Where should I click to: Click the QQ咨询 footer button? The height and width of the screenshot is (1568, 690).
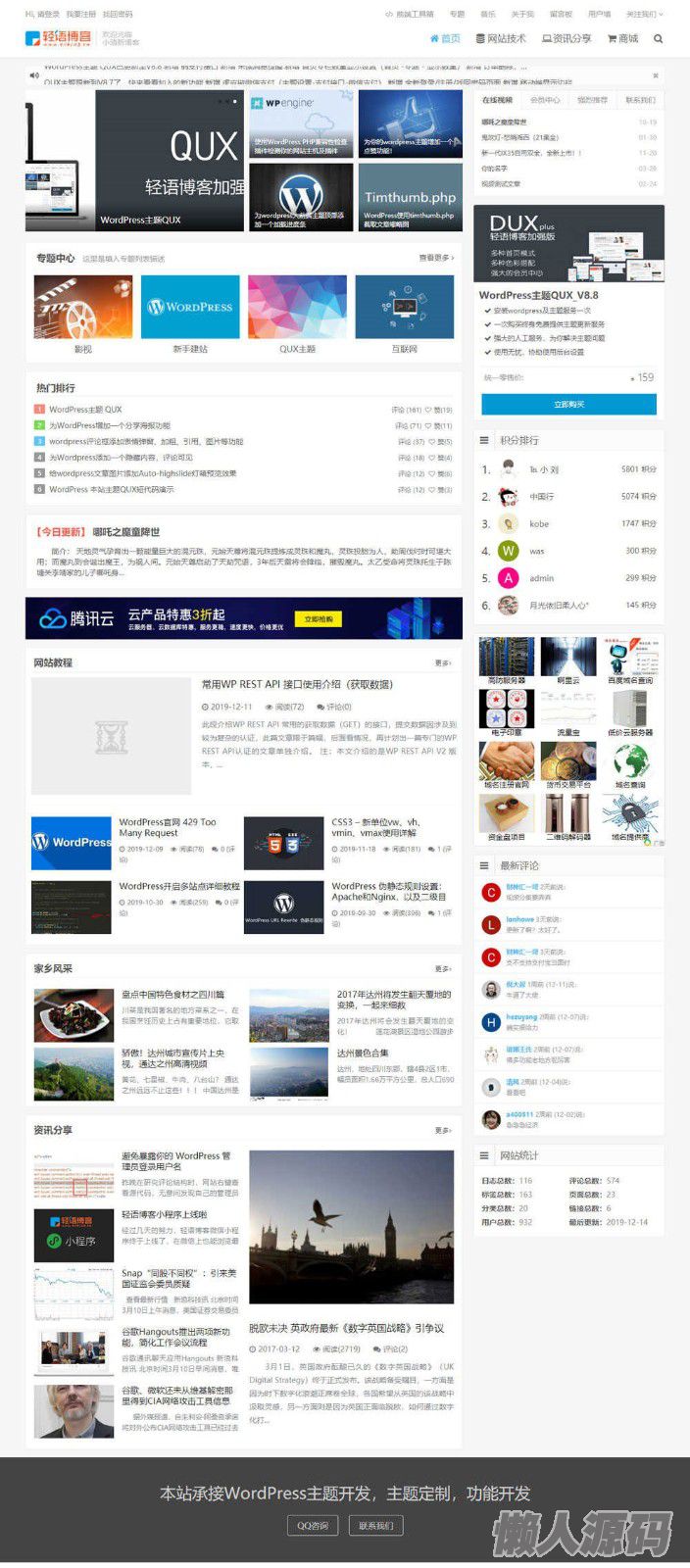313,1525
